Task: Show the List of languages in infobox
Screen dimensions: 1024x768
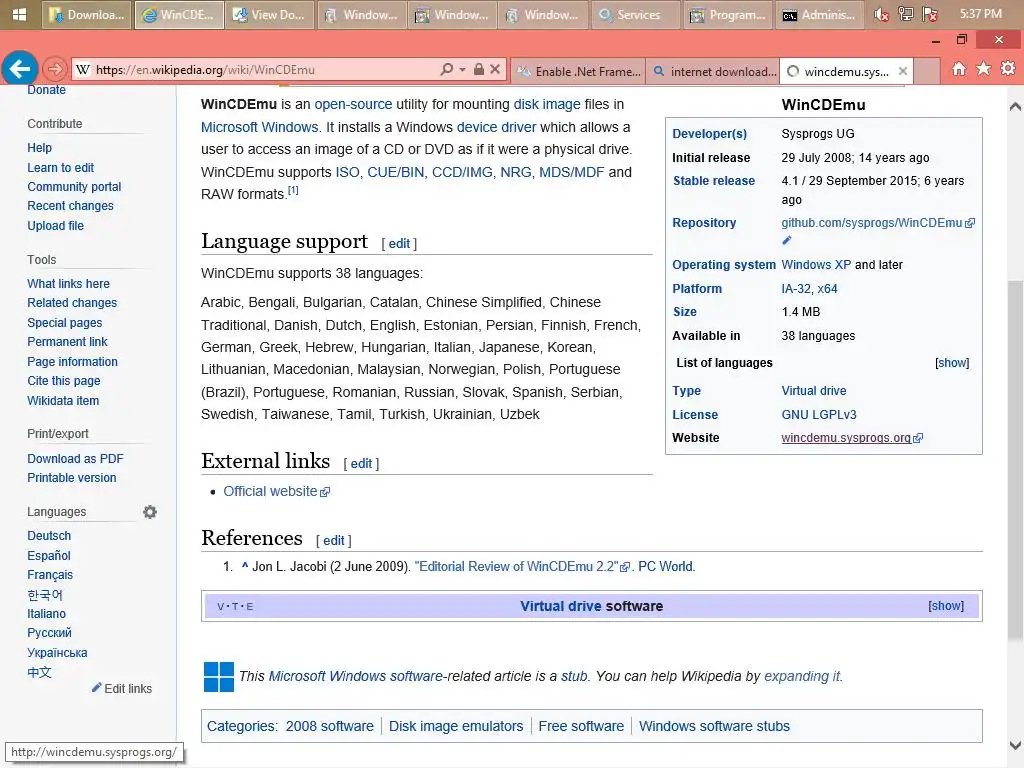Action: [x=952, y=362]
